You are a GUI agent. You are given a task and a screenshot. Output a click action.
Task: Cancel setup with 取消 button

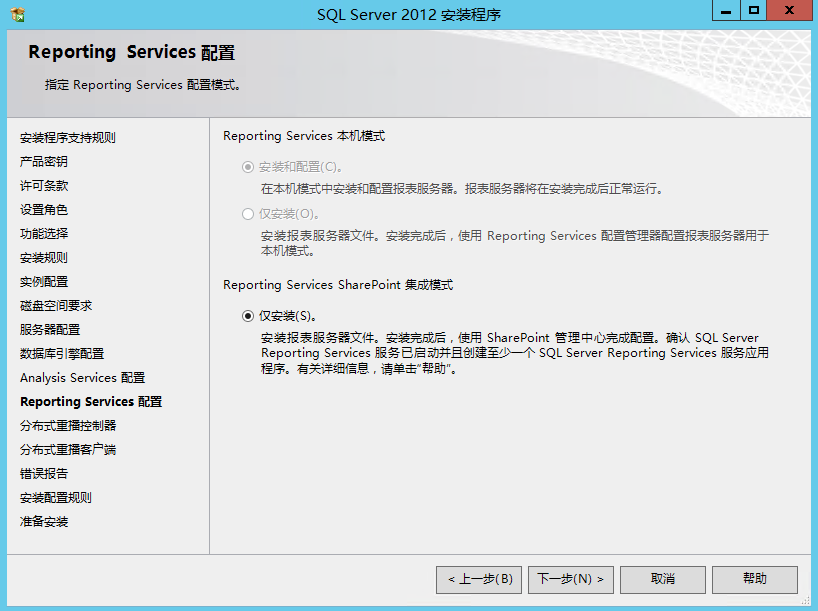[663, 579]
